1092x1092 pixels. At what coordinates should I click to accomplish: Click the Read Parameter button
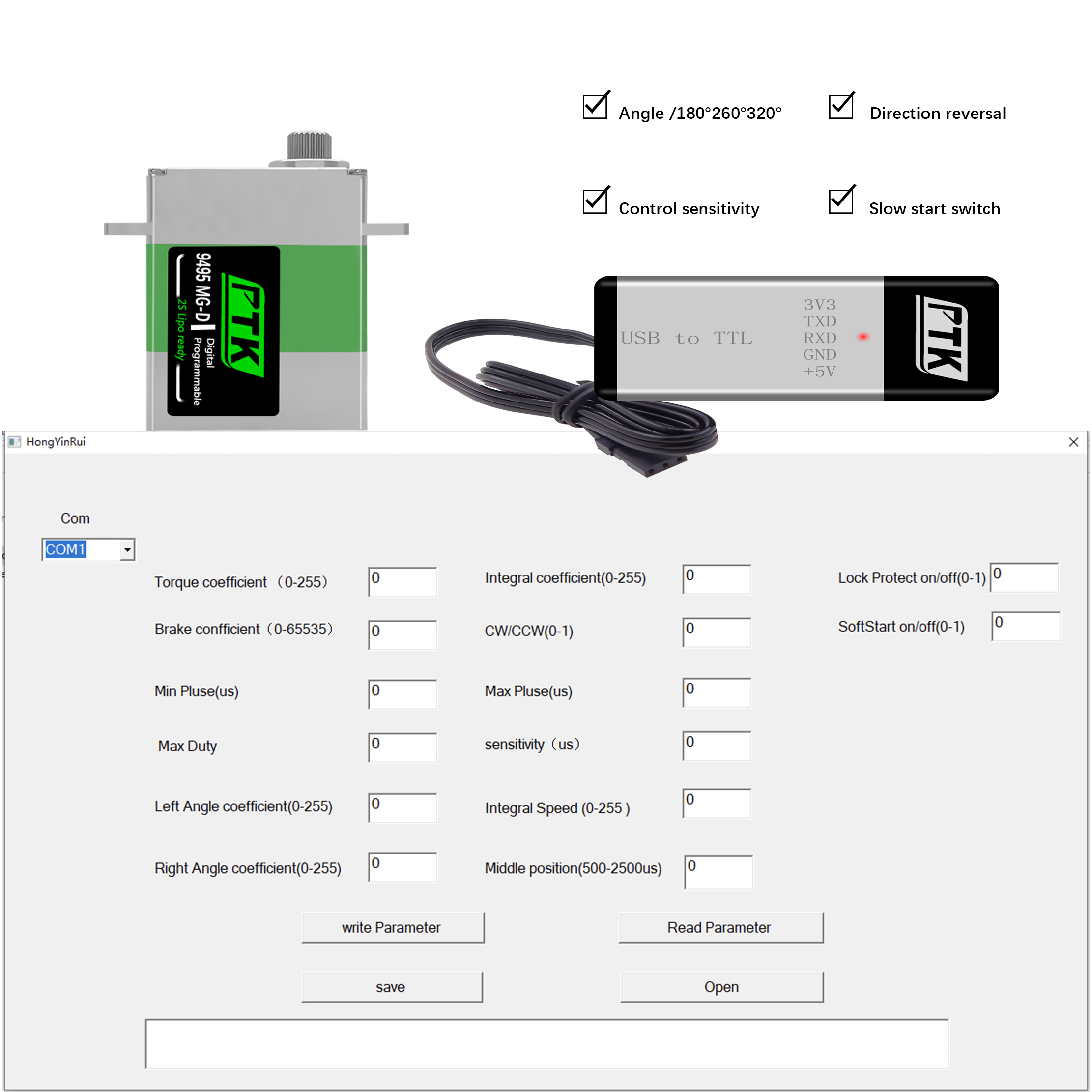tap(720, 927)
